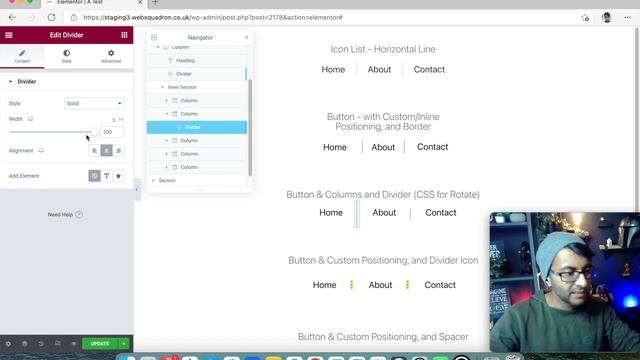Viewport: 640px width, 360px height.
Task: Open the Elementor hamburger menu
Action: click(9, 35)
